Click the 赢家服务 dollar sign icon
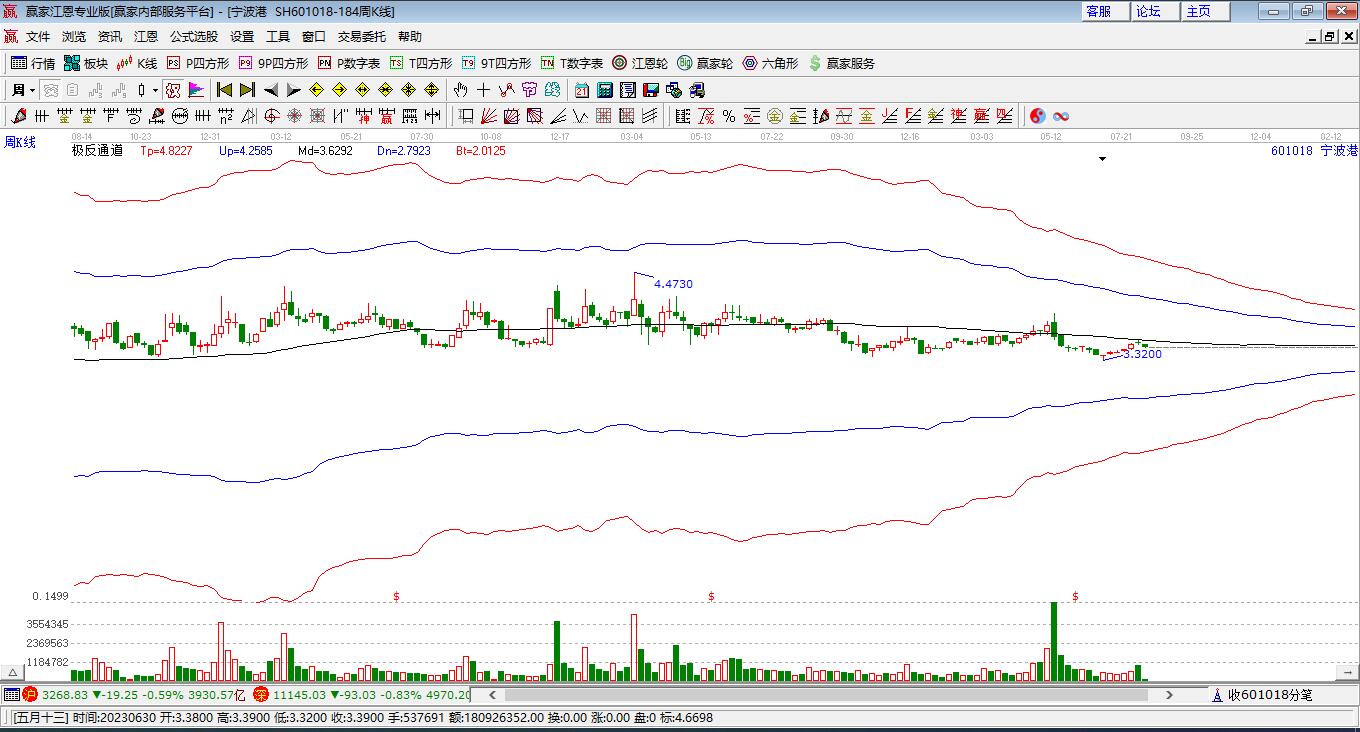 pyautogui.click(x=815, y=63)
